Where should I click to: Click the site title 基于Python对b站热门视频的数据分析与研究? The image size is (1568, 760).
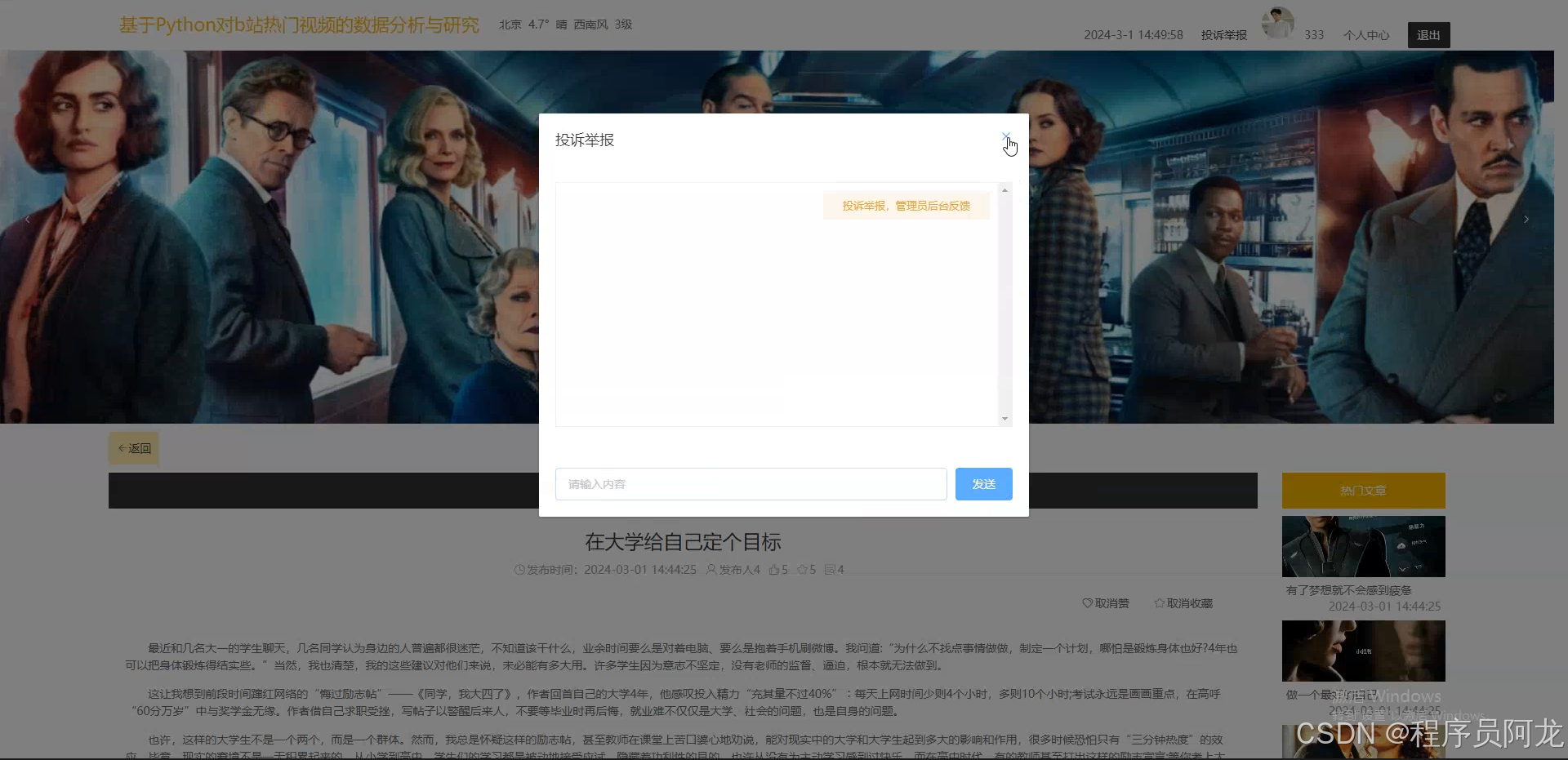pos(299,25)
